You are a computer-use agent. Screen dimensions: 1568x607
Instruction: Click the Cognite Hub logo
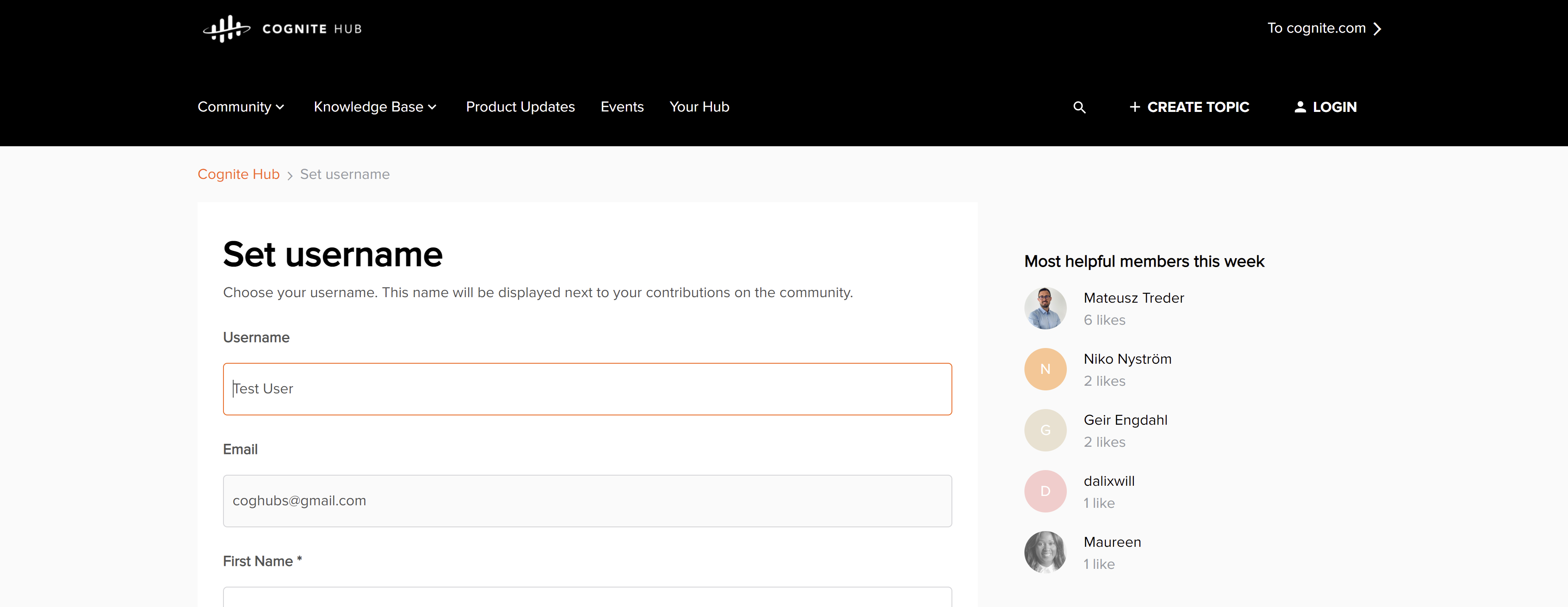[282, 28]
